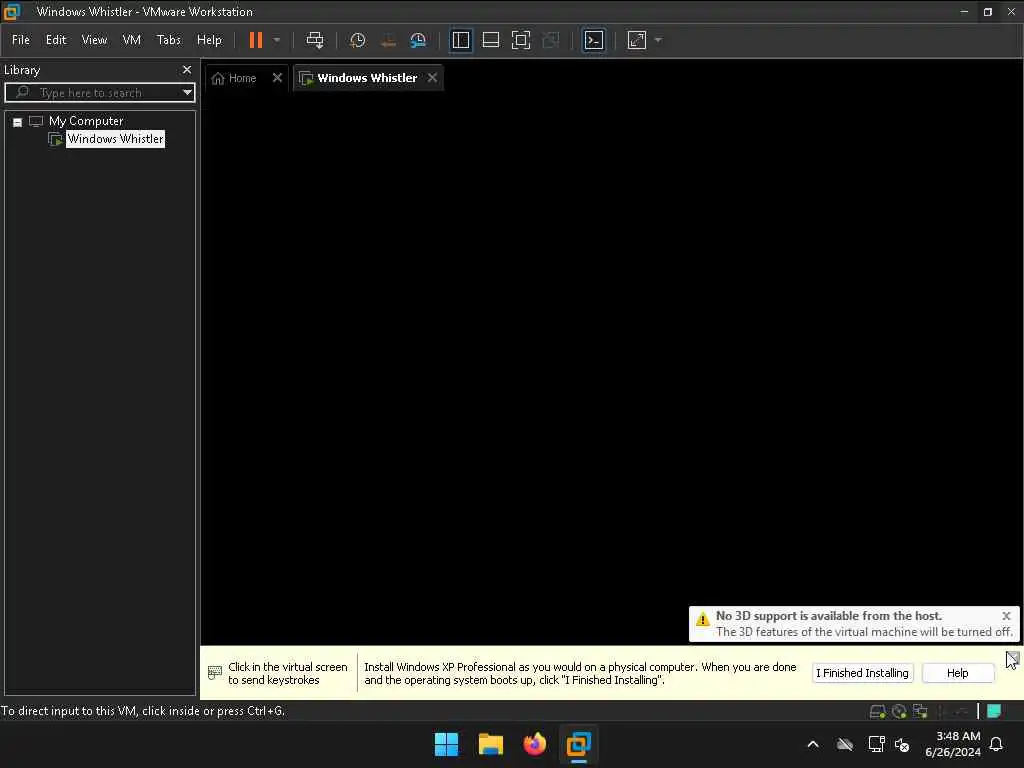Click the muted volume tray icon
Viewport: 1024px width, 768px height.
tap(902, 744)
